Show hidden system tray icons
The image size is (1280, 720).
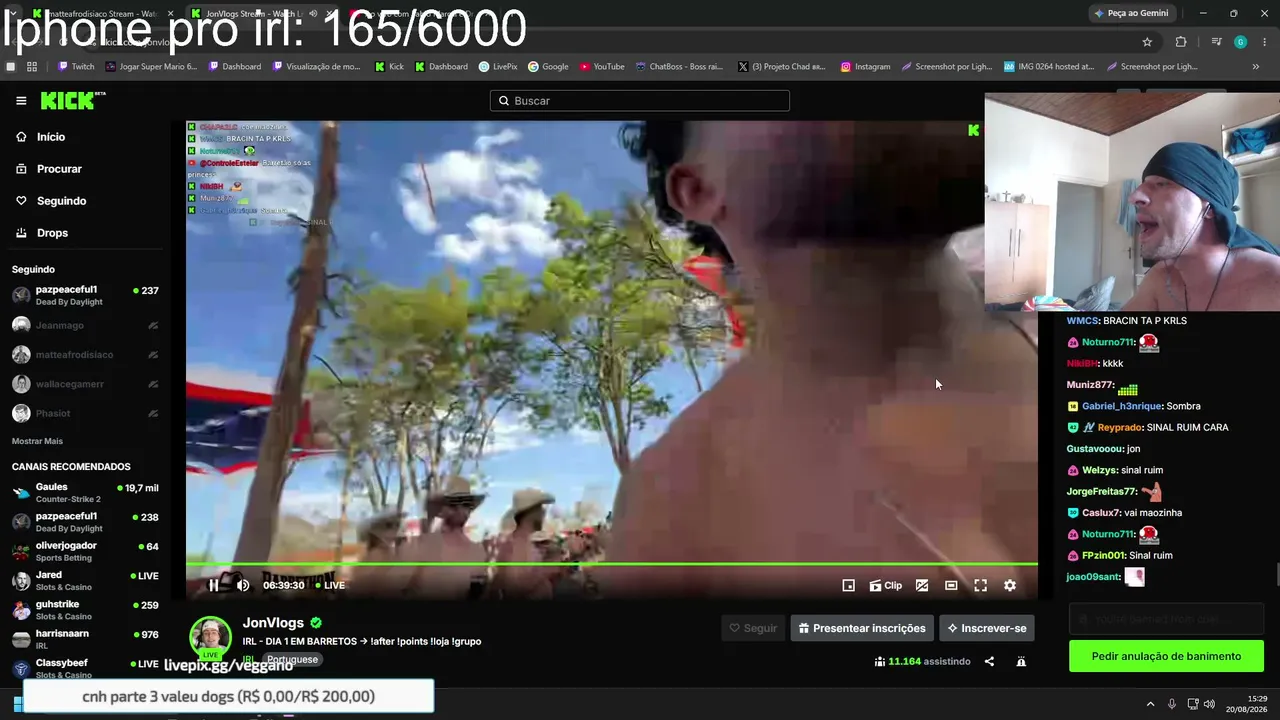[x=1150, y=704]
